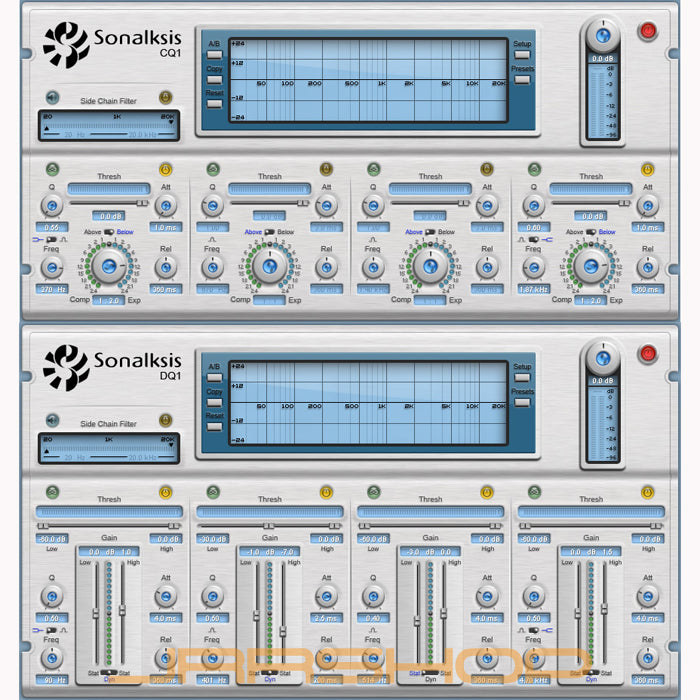Click the 1.87 kHz frequency field in CQ1

(534, 289)
